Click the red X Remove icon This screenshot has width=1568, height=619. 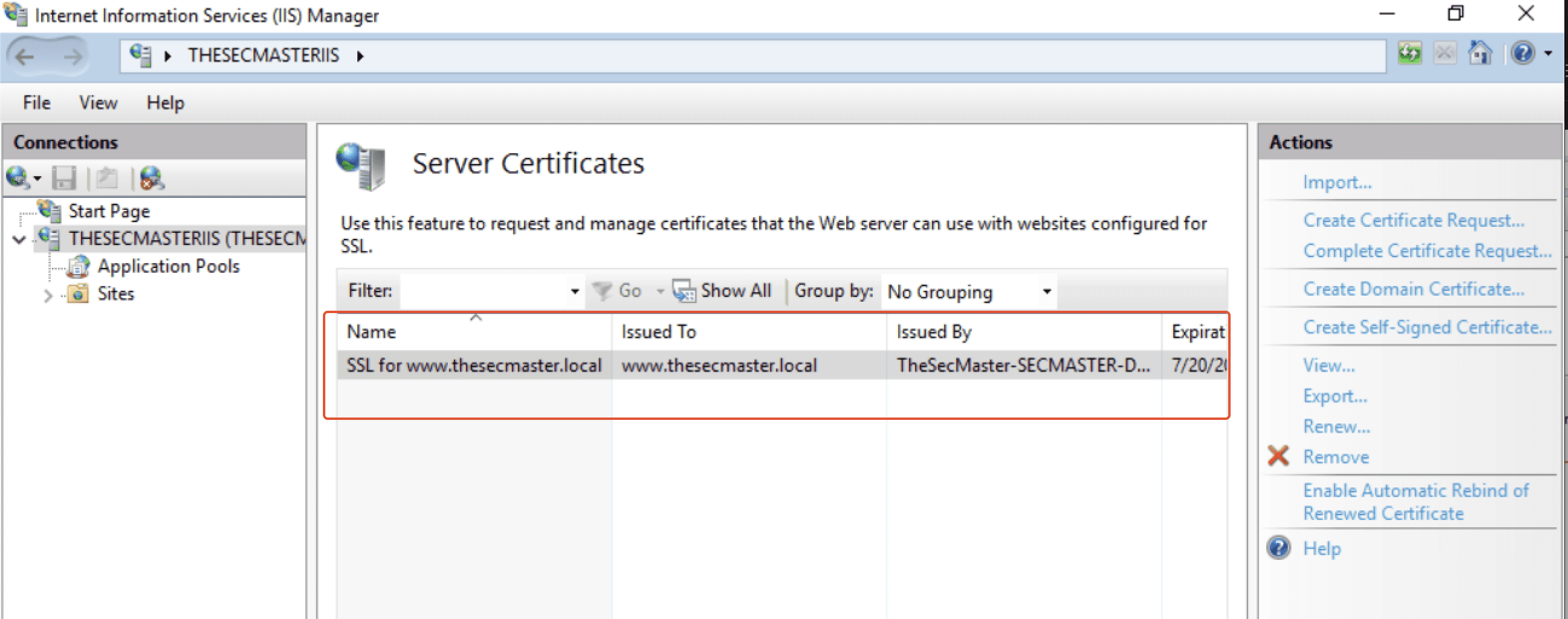point(1278,456)
